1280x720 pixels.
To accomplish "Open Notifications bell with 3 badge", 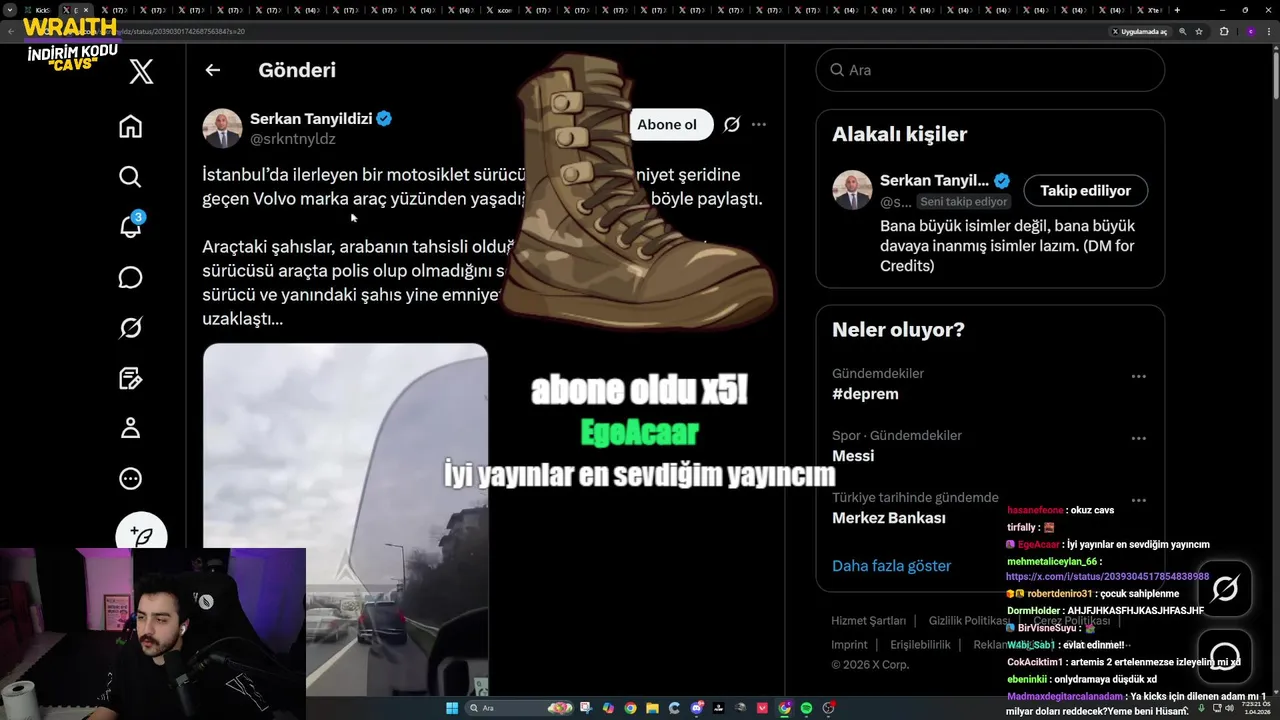I will point(131,226).
